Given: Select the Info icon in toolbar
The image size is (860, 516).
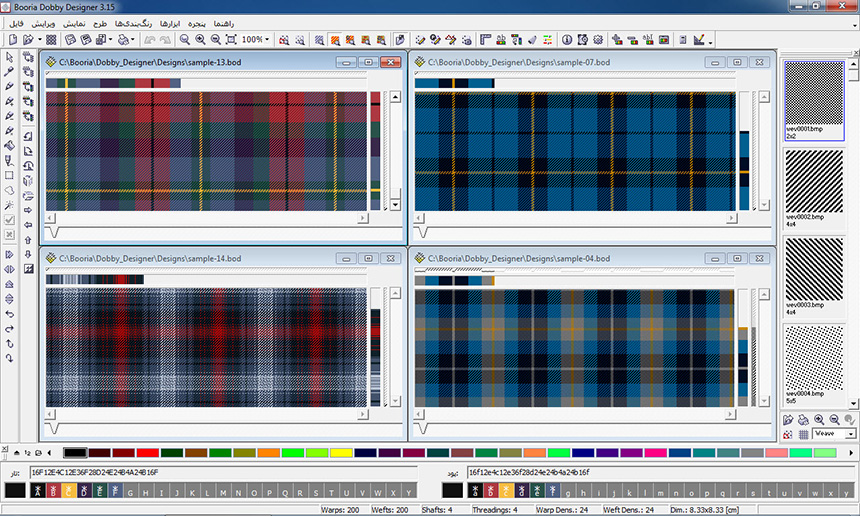Looking at the screenshot, I should point(567,39).
